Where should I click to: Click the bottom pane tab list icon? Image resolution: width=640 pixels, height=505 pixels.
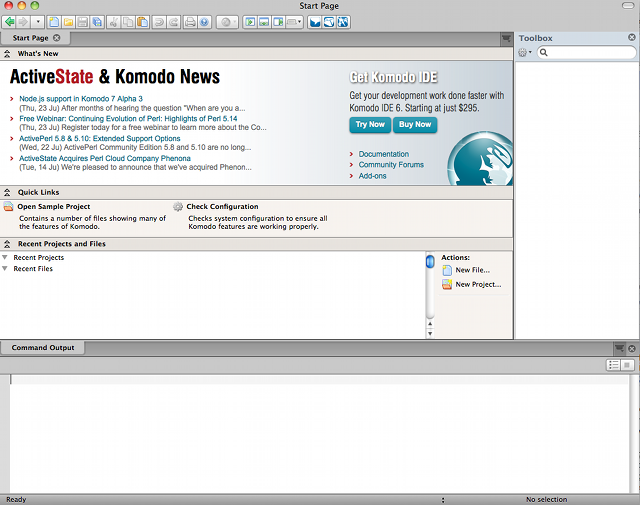click(620, 348)
